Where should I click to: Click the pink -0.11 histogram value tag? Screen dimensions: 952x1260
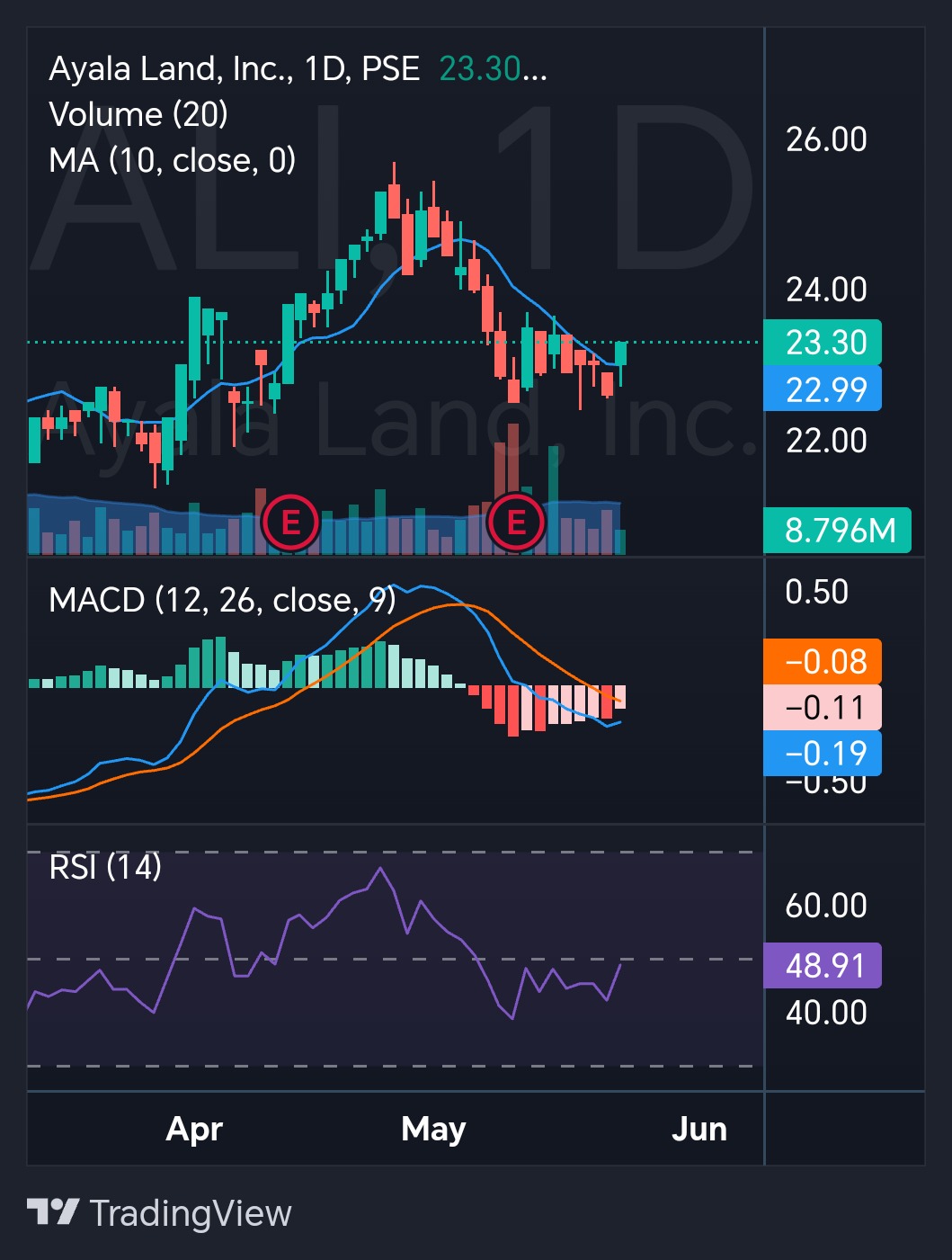point(823,708)
